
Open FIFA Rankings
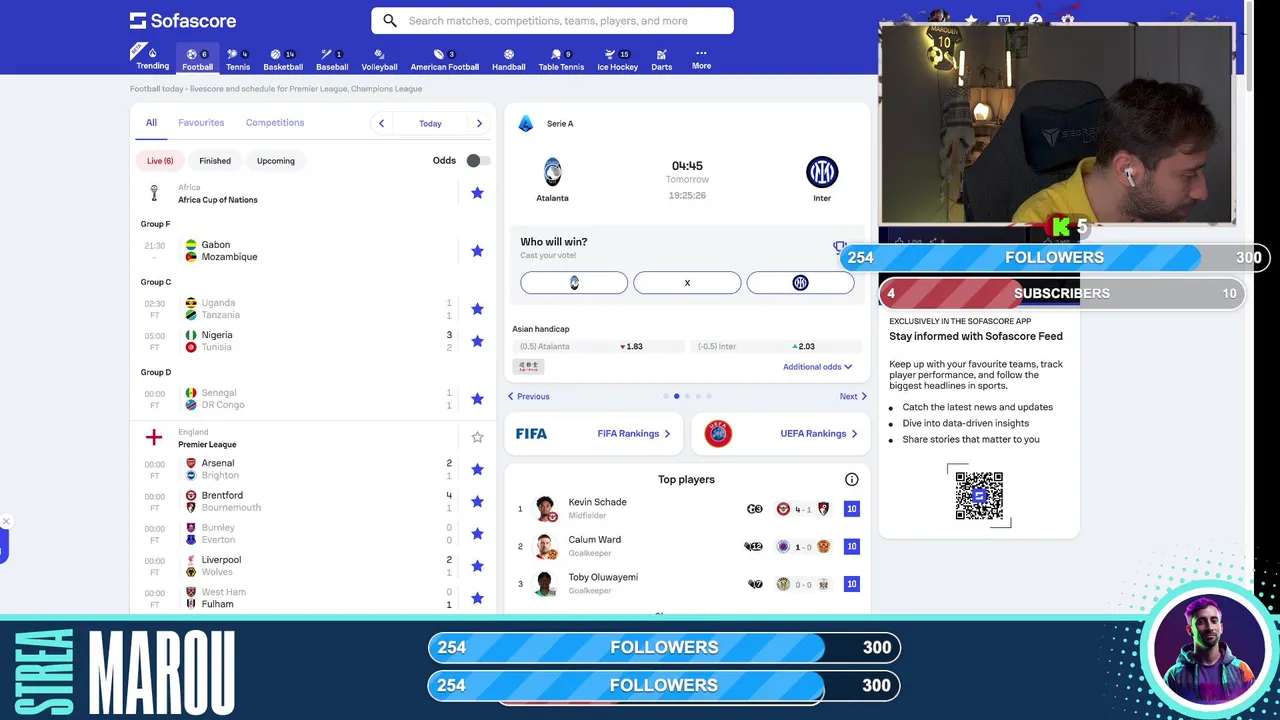[593, 434]
